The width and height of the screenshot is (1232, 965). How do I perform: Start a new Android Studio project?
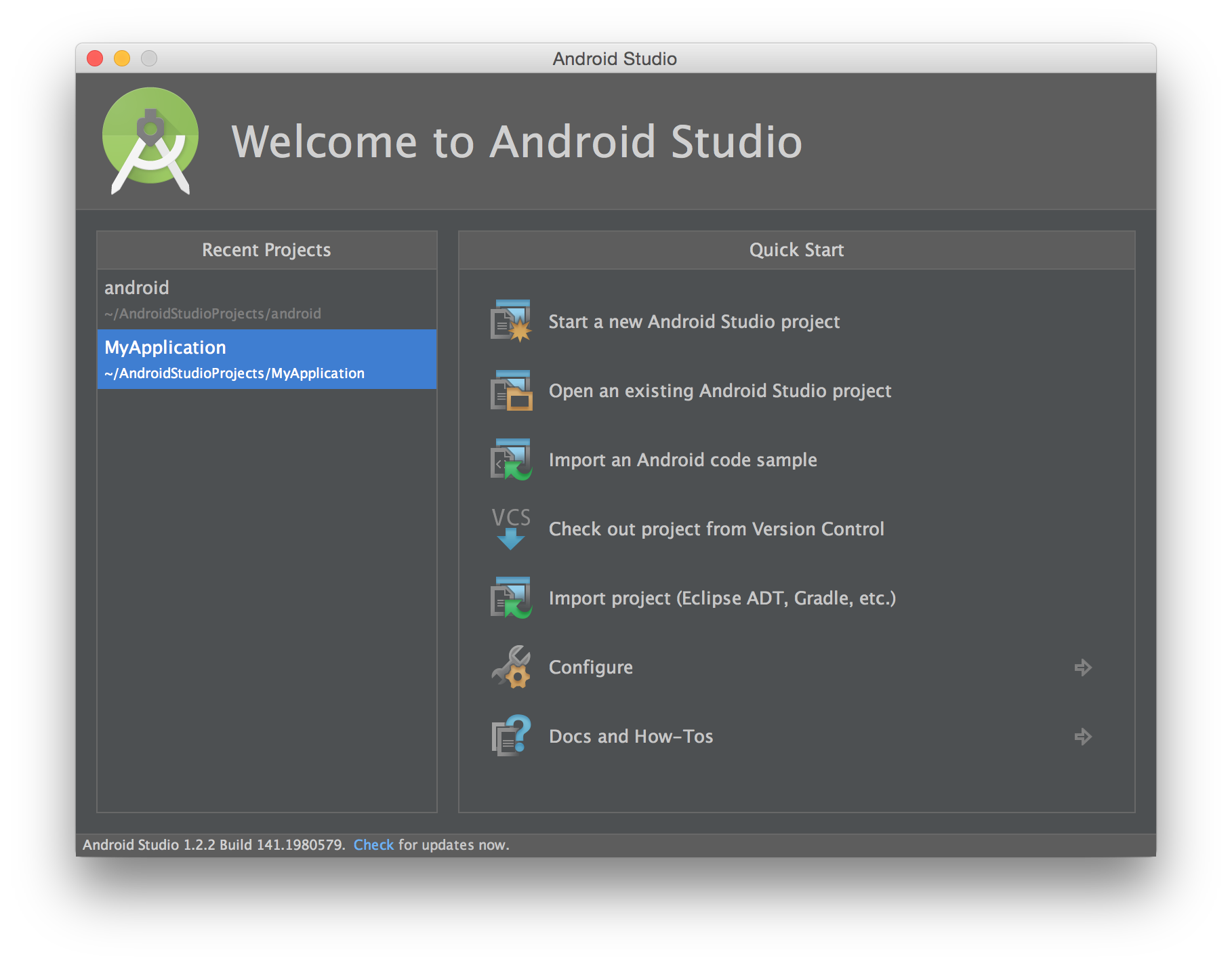(694, 322)
